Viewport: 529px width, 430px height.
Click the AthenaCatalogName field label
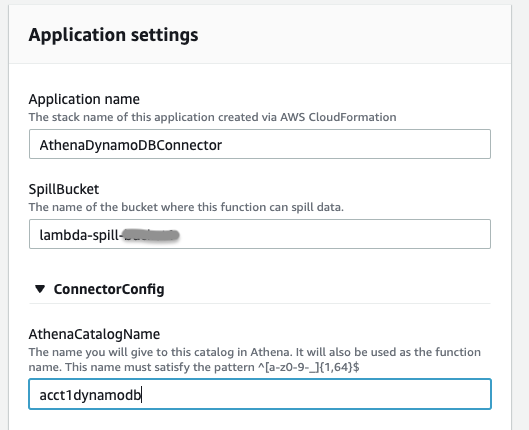tap(94, 334)
